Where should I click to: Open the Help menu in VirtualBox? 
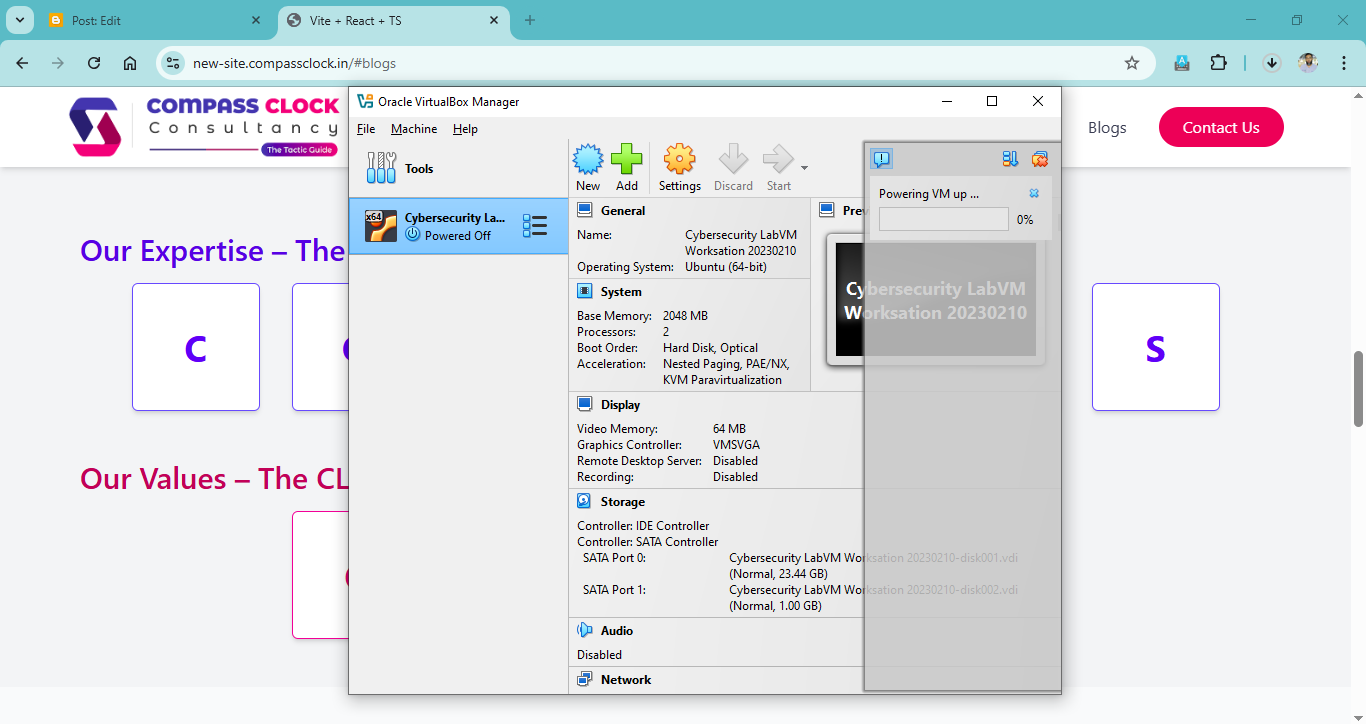pos(465,129)
